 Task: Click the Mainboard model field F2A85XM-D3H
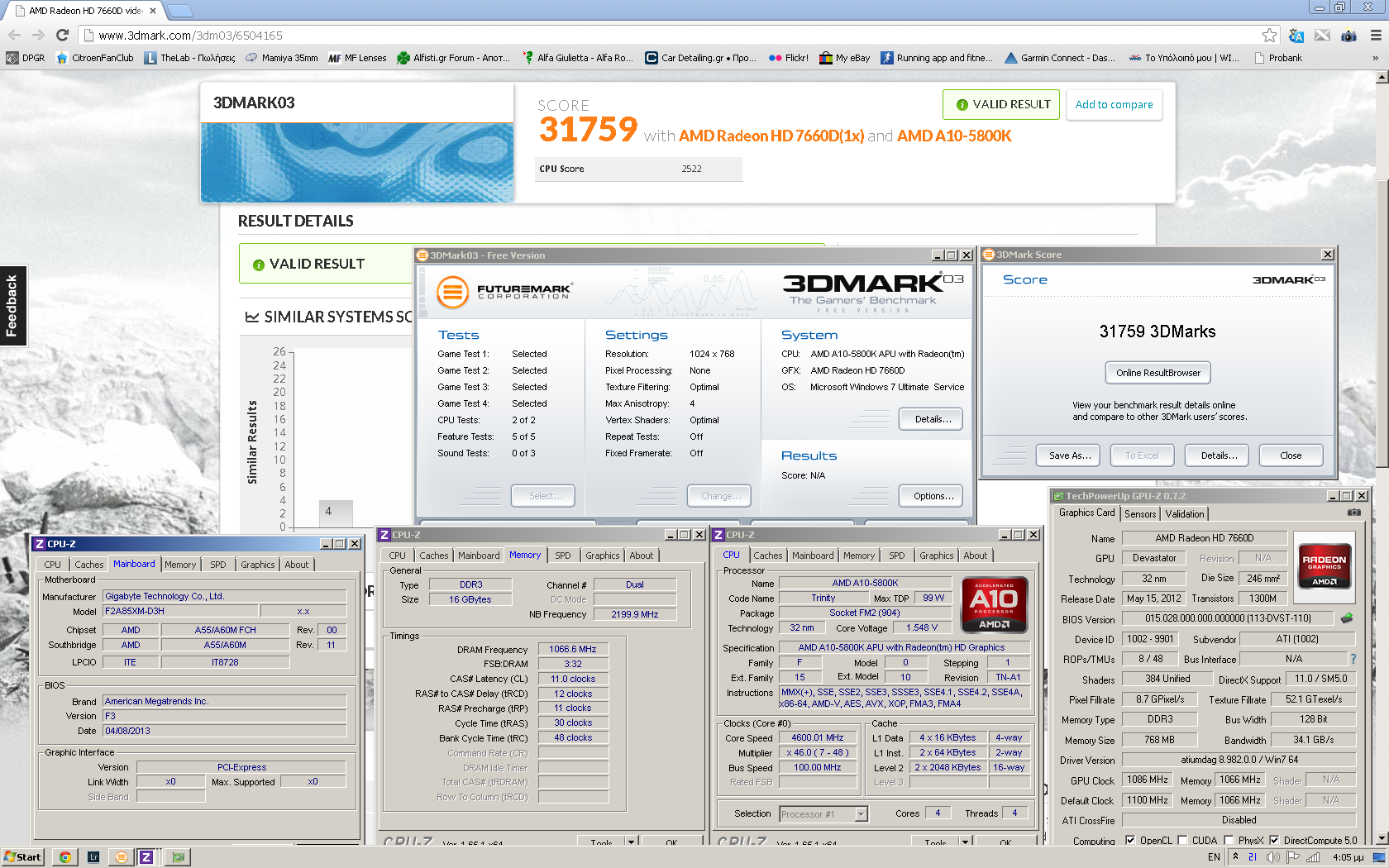point(180,611)
